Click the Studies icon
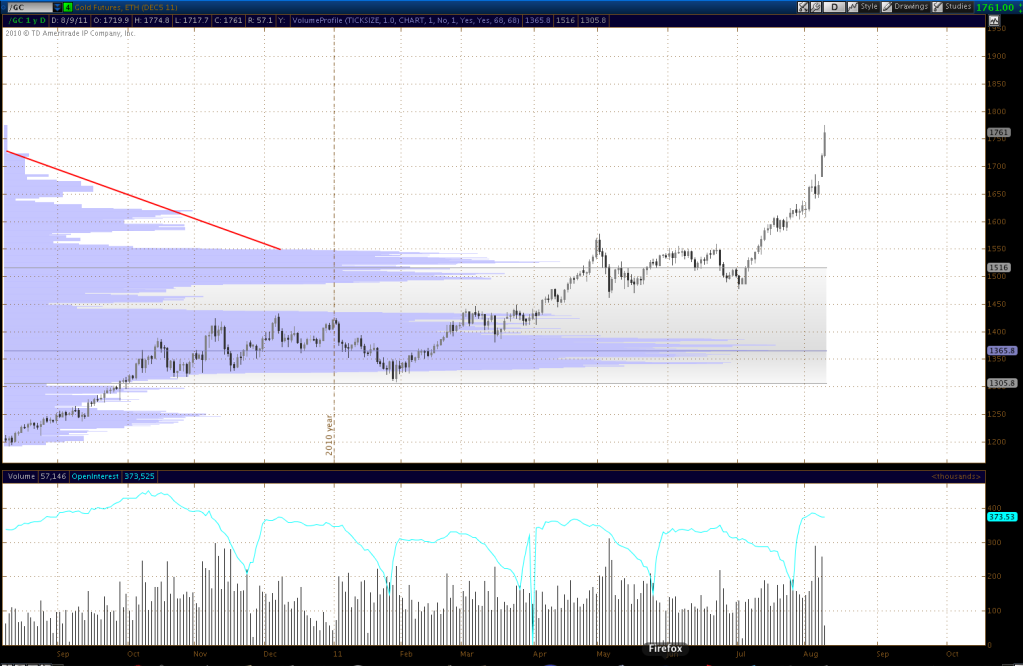The image size is (1023, 666). point(937,7)
